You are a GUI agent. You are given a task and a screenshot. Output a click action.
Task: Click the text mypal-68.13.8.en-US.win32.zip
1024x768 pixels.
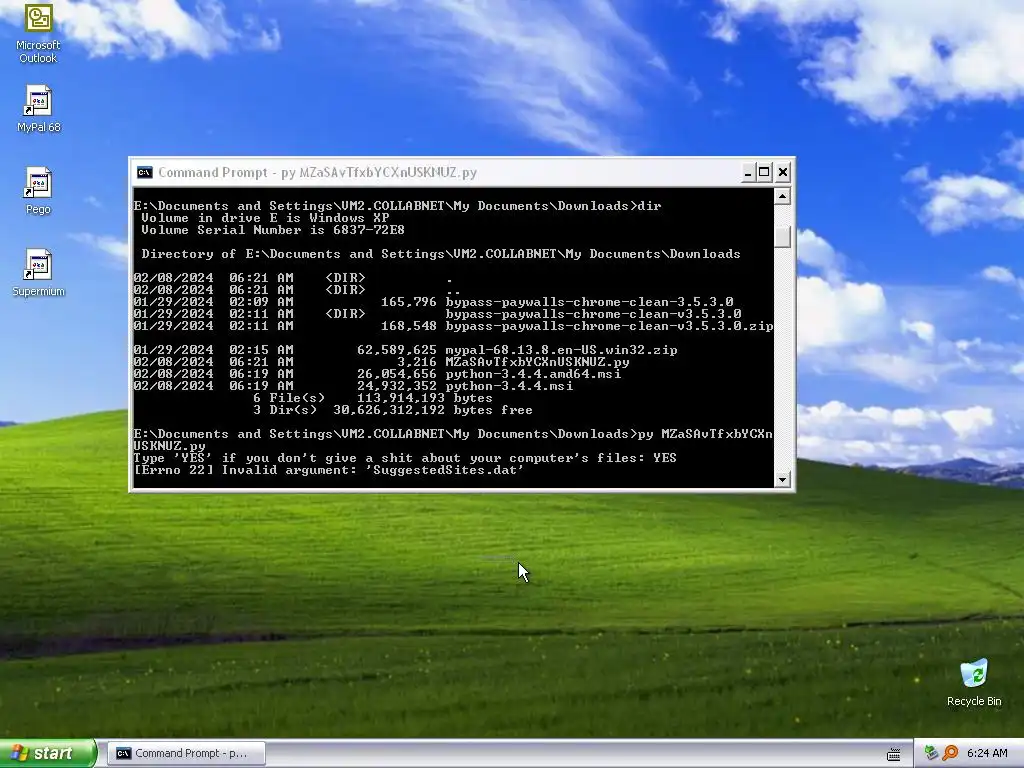click(x=561, y=350)
